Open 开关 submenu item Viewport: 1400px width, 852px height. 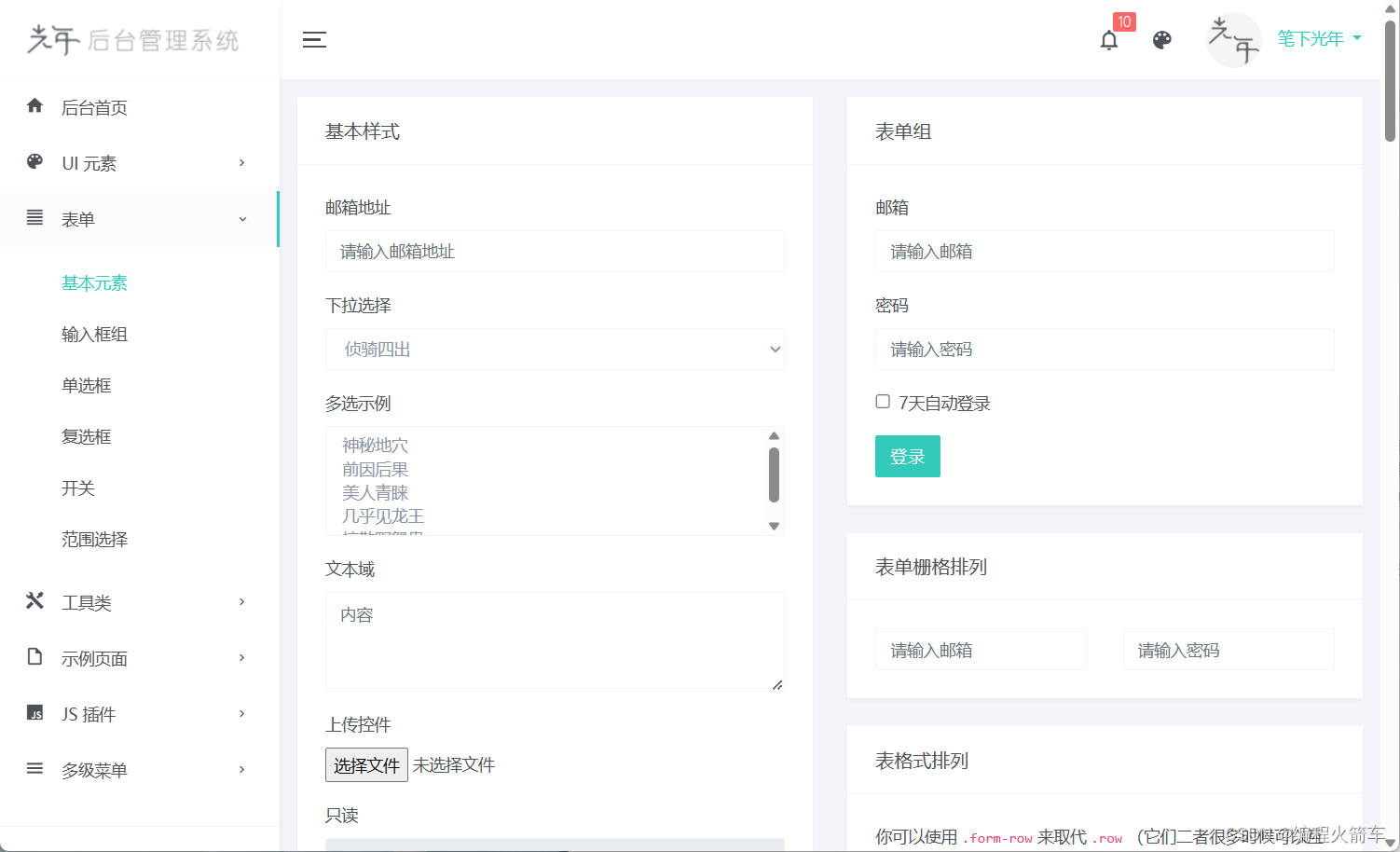tap(78, 488)
